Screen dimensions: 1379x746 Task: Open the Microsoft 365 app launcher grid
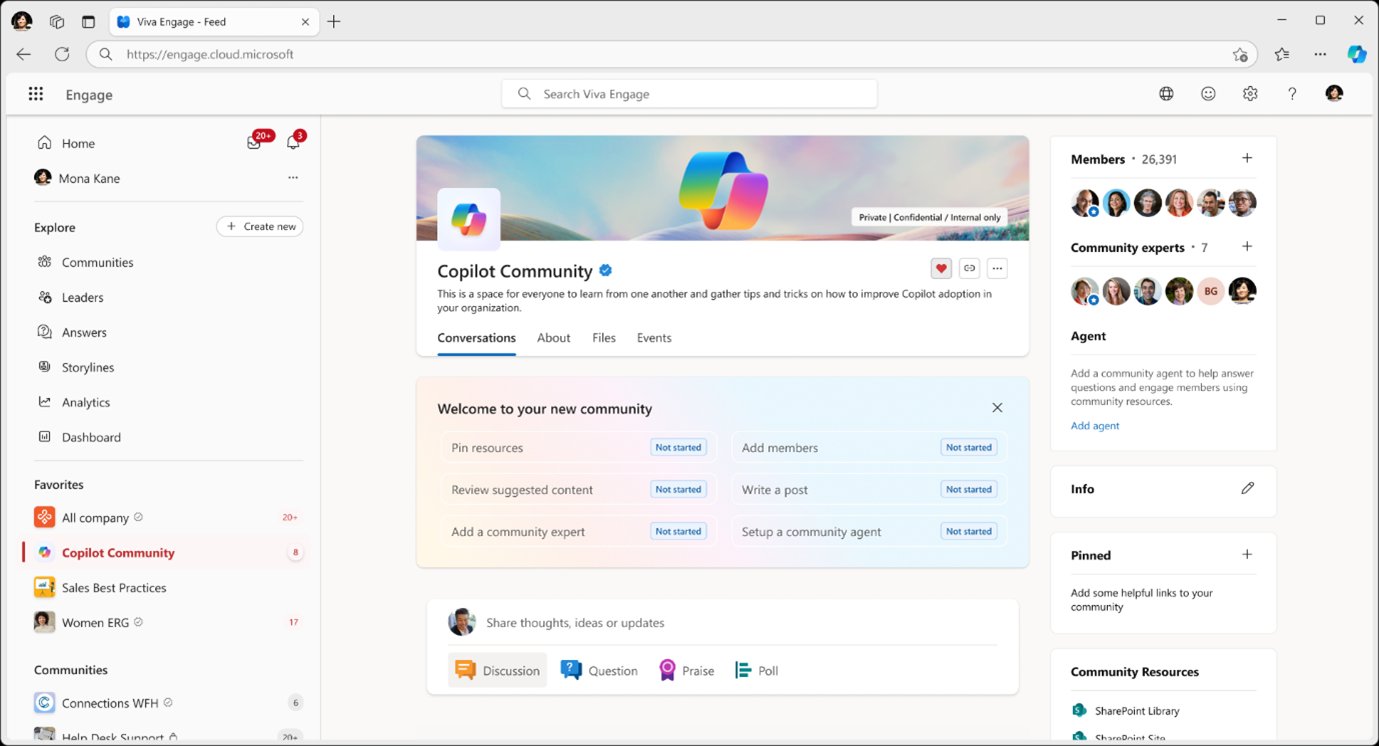tap(36, 94)
